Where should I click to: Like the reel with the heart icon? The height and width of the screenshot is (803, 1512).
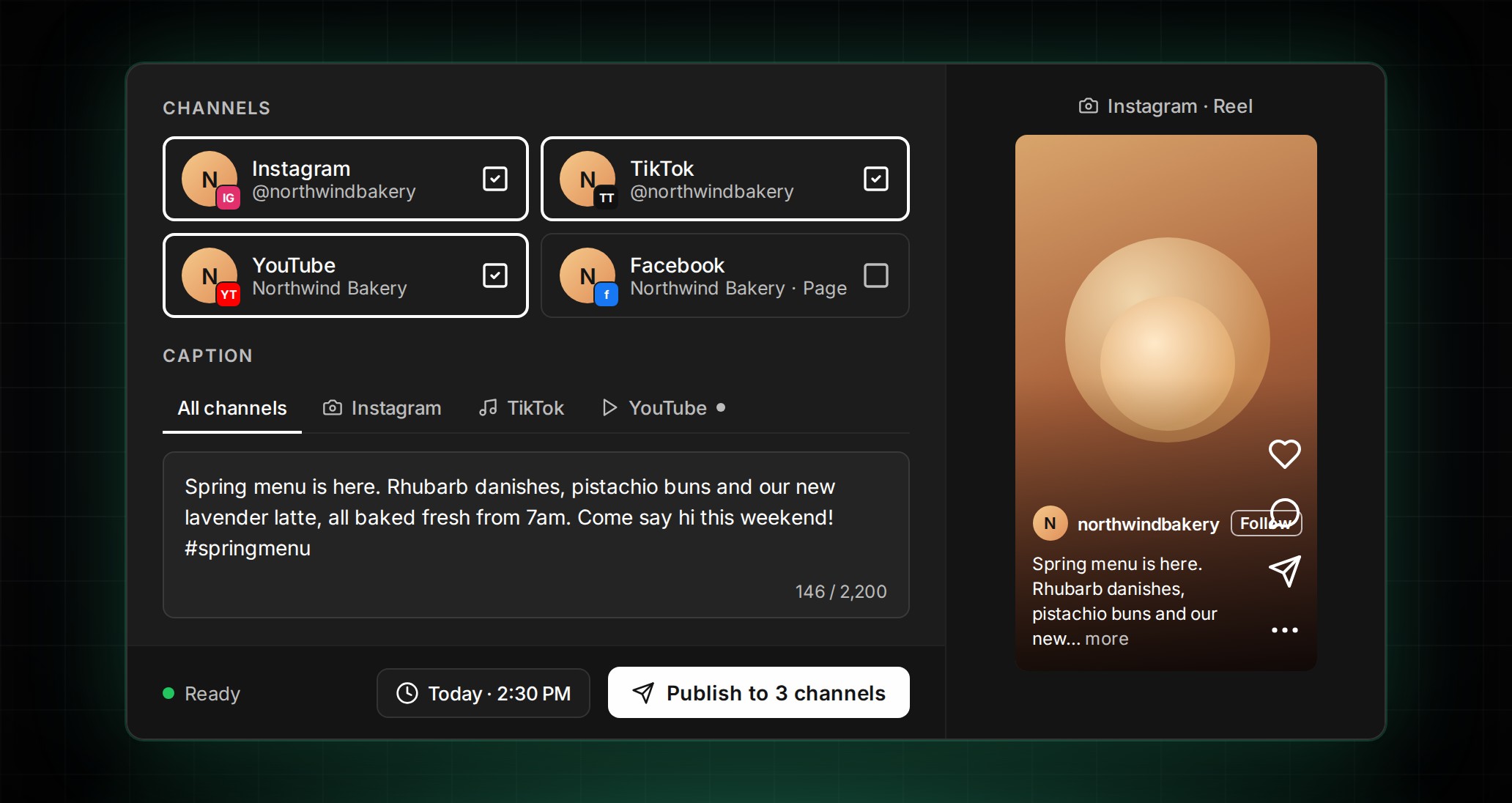(1284, 454)
